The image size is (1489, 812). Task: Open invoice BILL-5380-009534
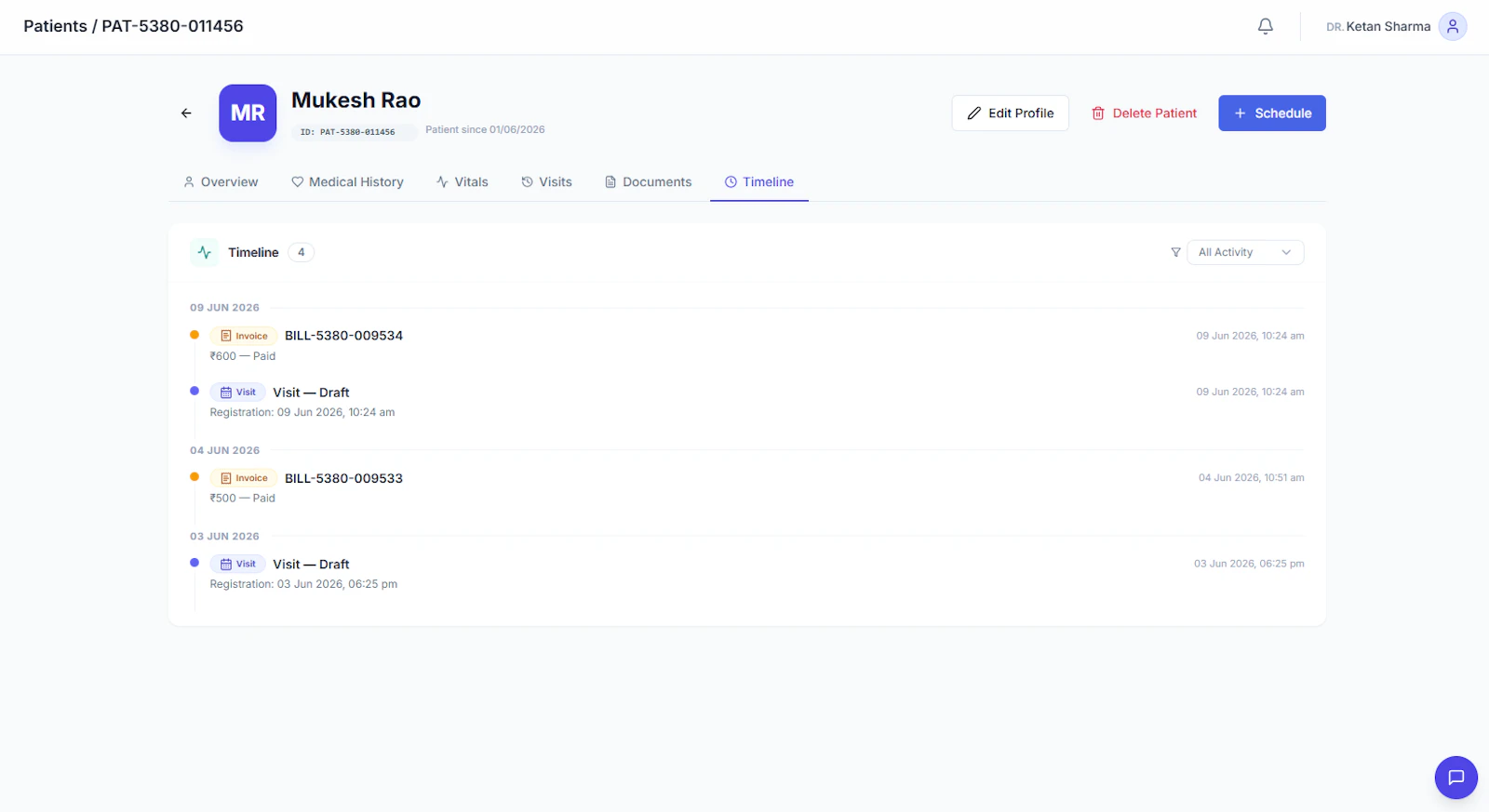pos(343,336)
